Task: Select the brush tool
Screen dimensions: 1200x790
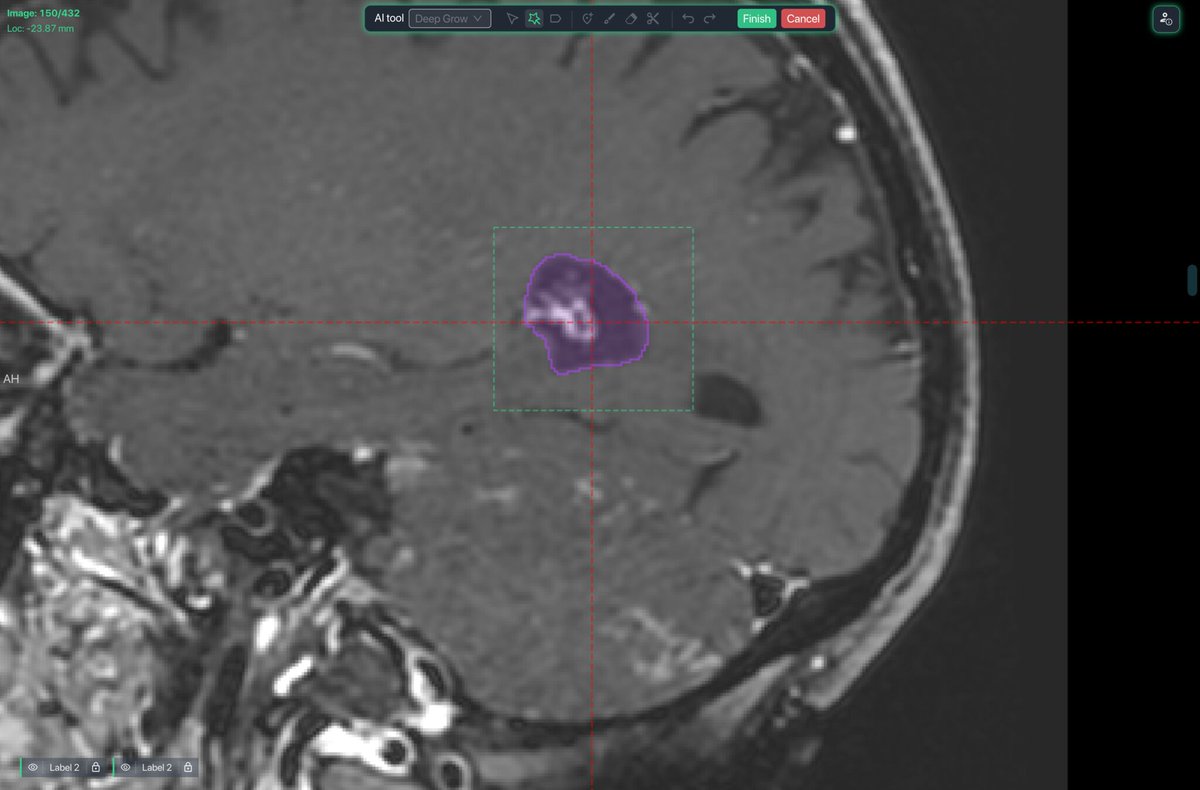Action: [609, 18]
